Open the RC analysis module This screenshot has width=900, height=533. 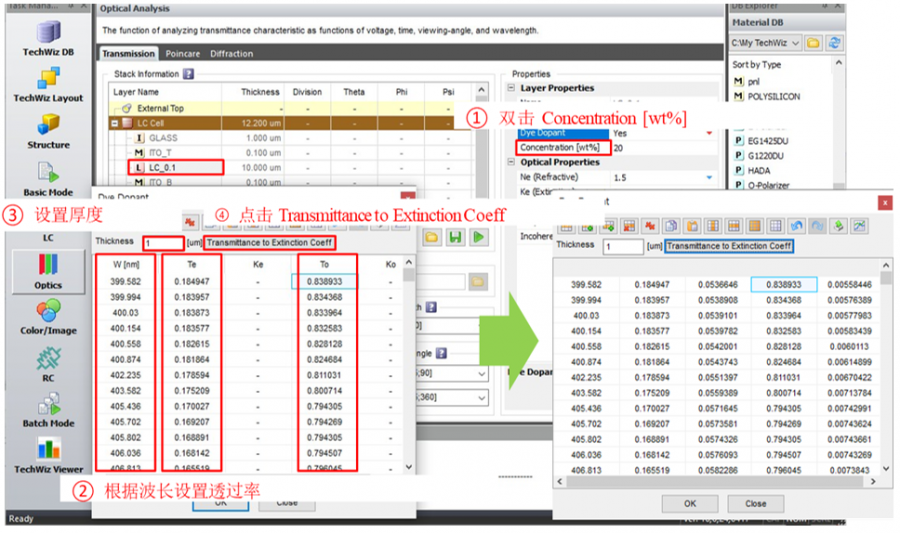[48, 363]
